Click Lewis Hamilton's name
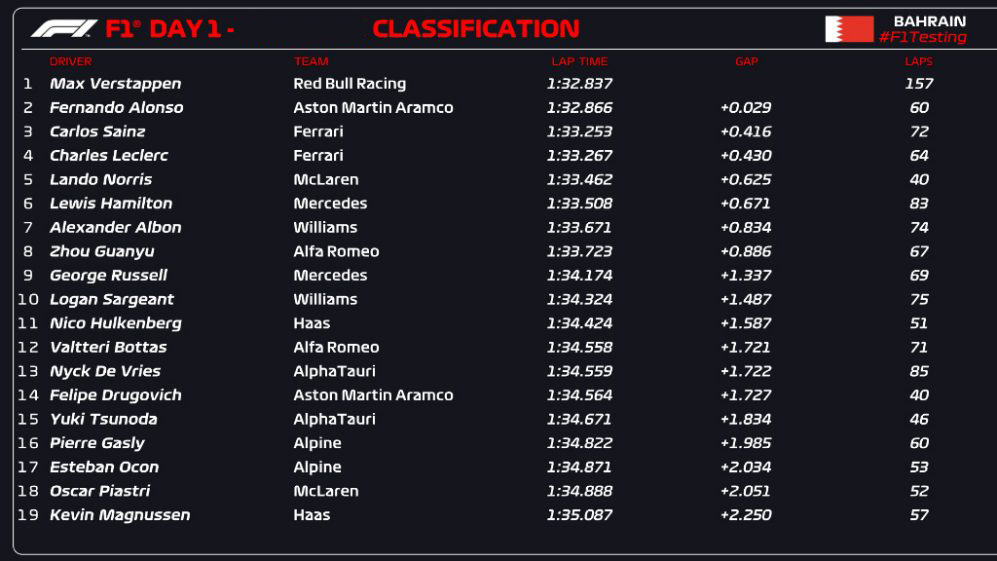 pyautogui.click(x=111, y=204)
